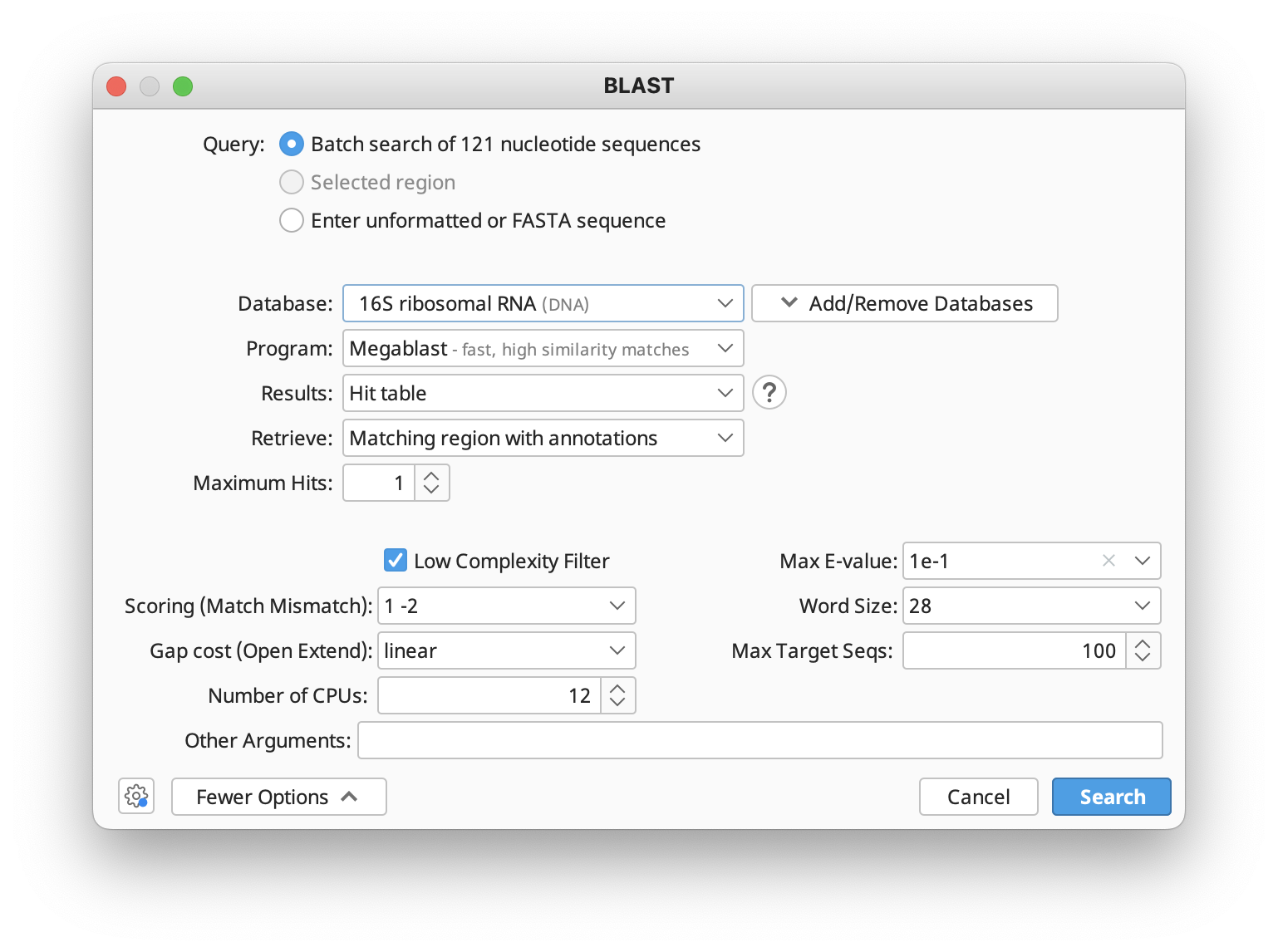Open the settings gear menu
Screen dimensions: 1278x952
[136, 796]
